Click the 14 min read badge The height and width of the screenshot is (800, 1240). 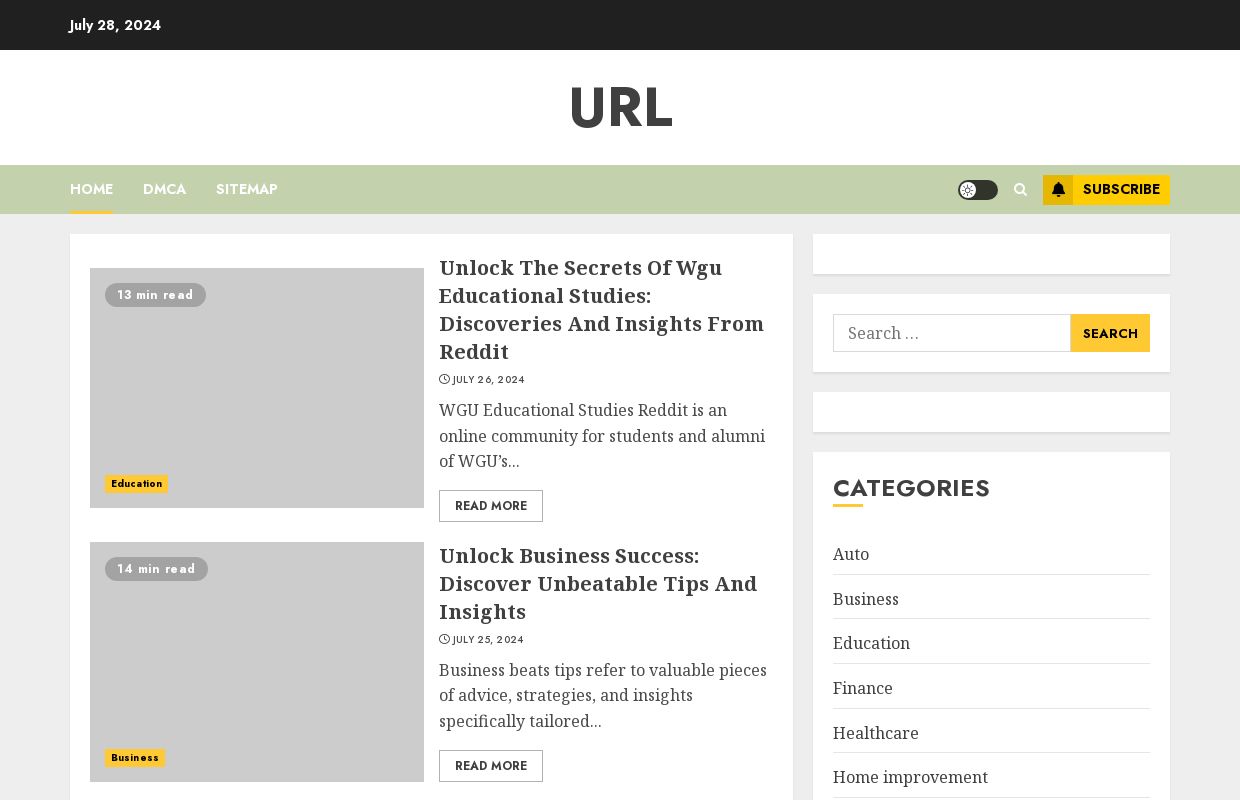156,569
